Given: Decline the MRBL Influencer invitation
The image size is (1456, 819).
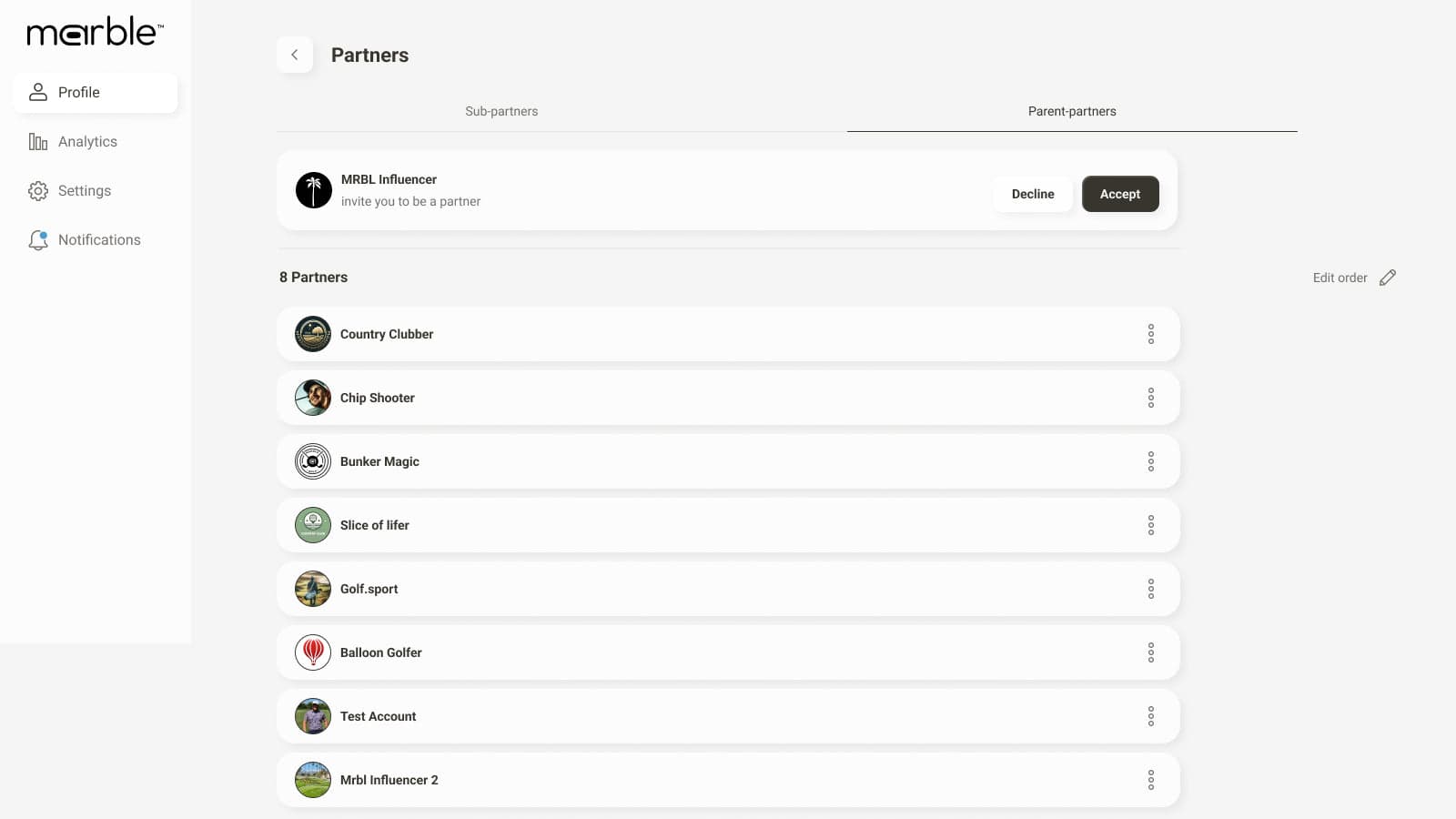Looking at the screenshot, I should pos(1032,194).
